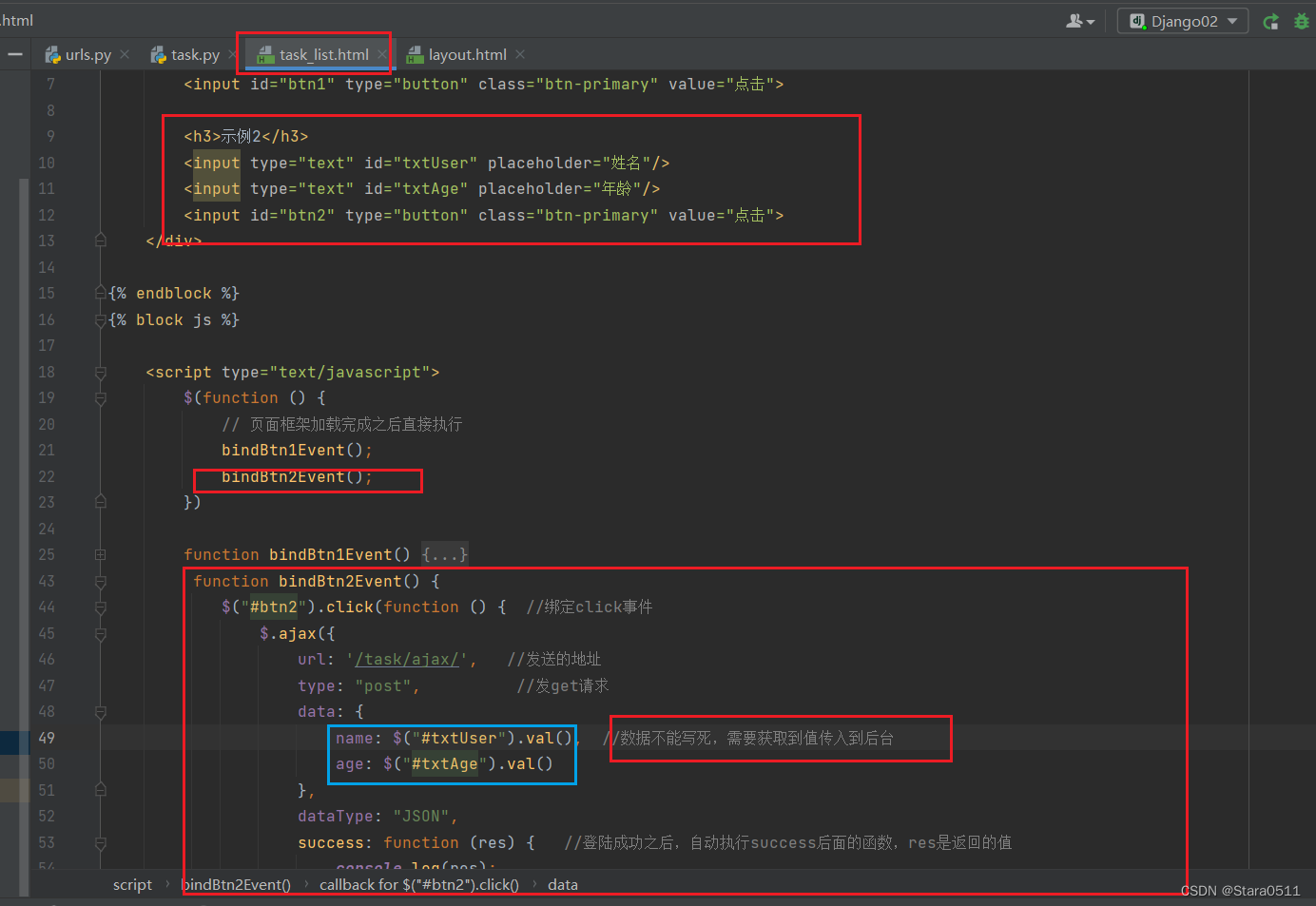
Task: Click fold end marker at line 15
Action: 100,293
